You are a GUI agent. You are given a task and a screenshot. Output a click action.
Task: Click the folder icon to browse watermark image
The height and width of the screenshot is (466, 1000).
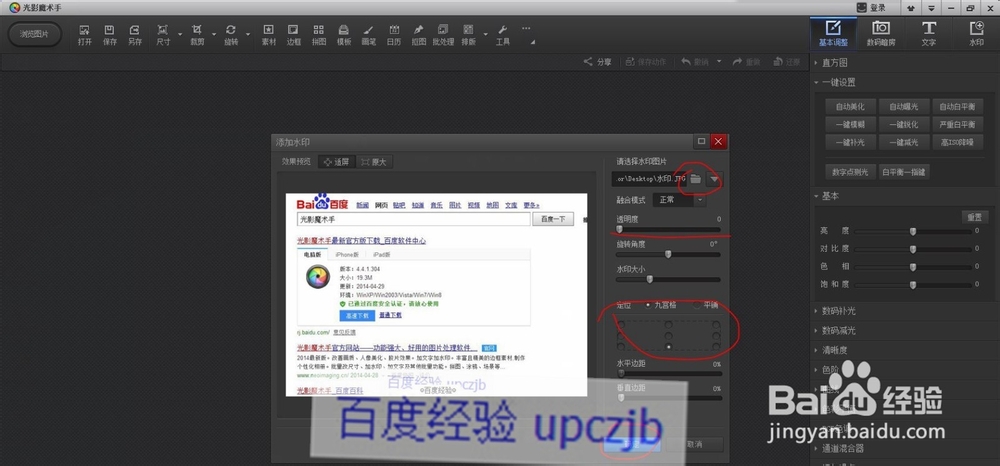click(696, 179)
